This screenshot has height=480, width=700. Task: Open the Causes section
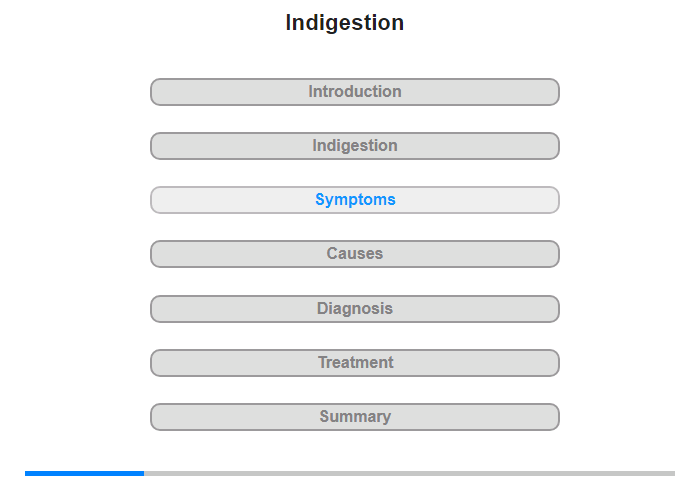coord(354,254)
